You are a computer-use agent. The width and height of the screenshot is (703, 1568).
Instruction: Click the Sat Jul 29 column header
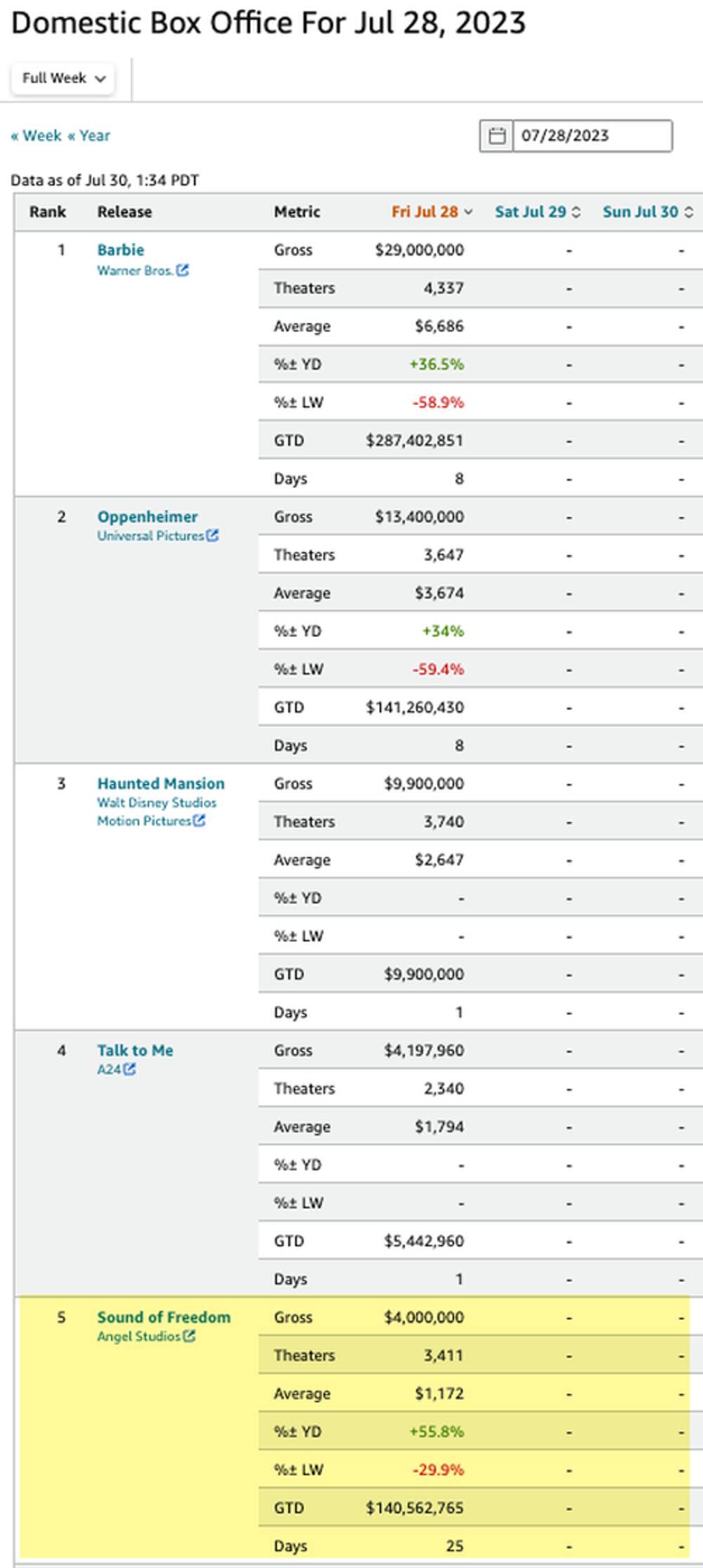(530, 212)
